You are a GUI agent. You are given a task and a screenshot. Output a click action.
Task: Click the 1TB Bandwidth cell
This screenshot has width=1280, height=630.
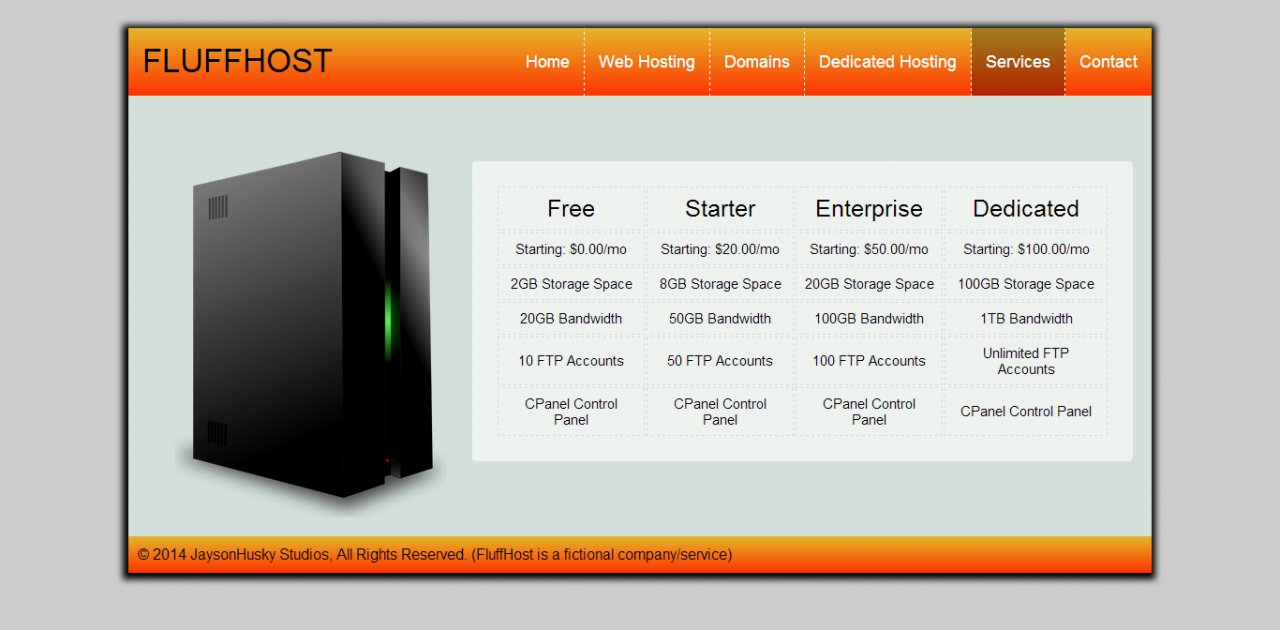point(1026,319)
